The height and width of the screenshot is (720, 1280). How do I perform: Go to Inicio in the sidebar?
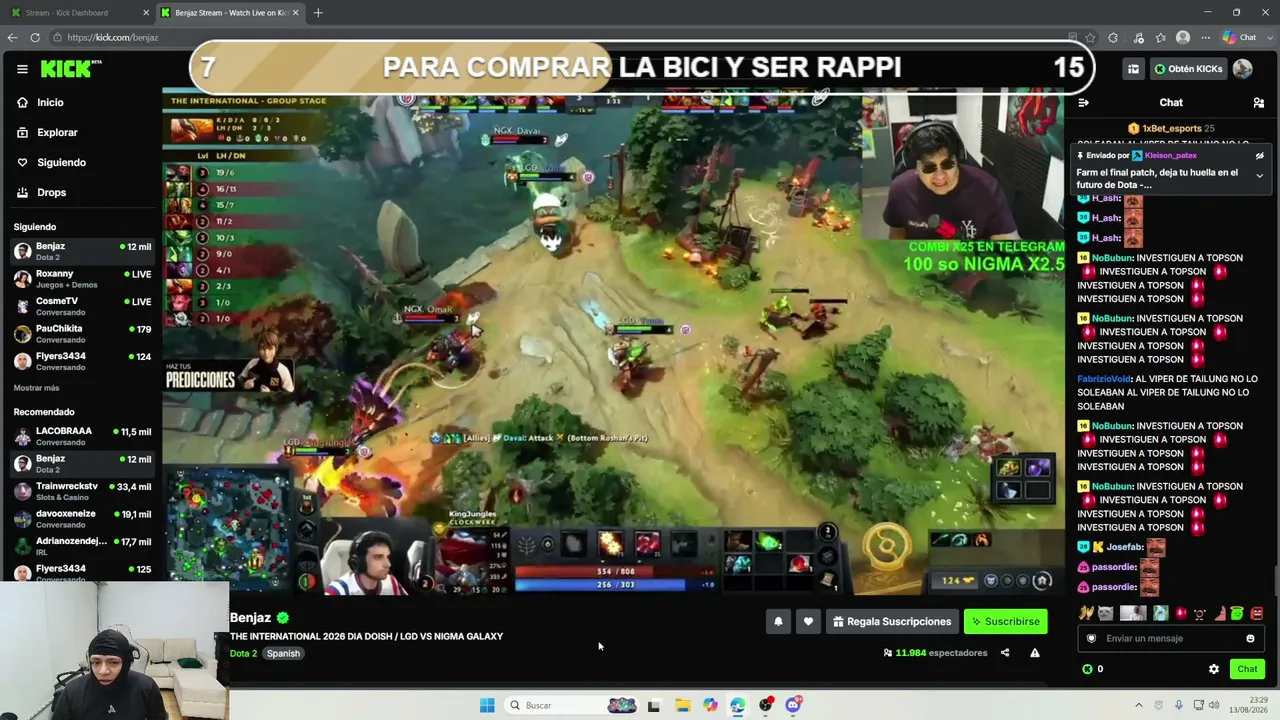click(50, 102)
